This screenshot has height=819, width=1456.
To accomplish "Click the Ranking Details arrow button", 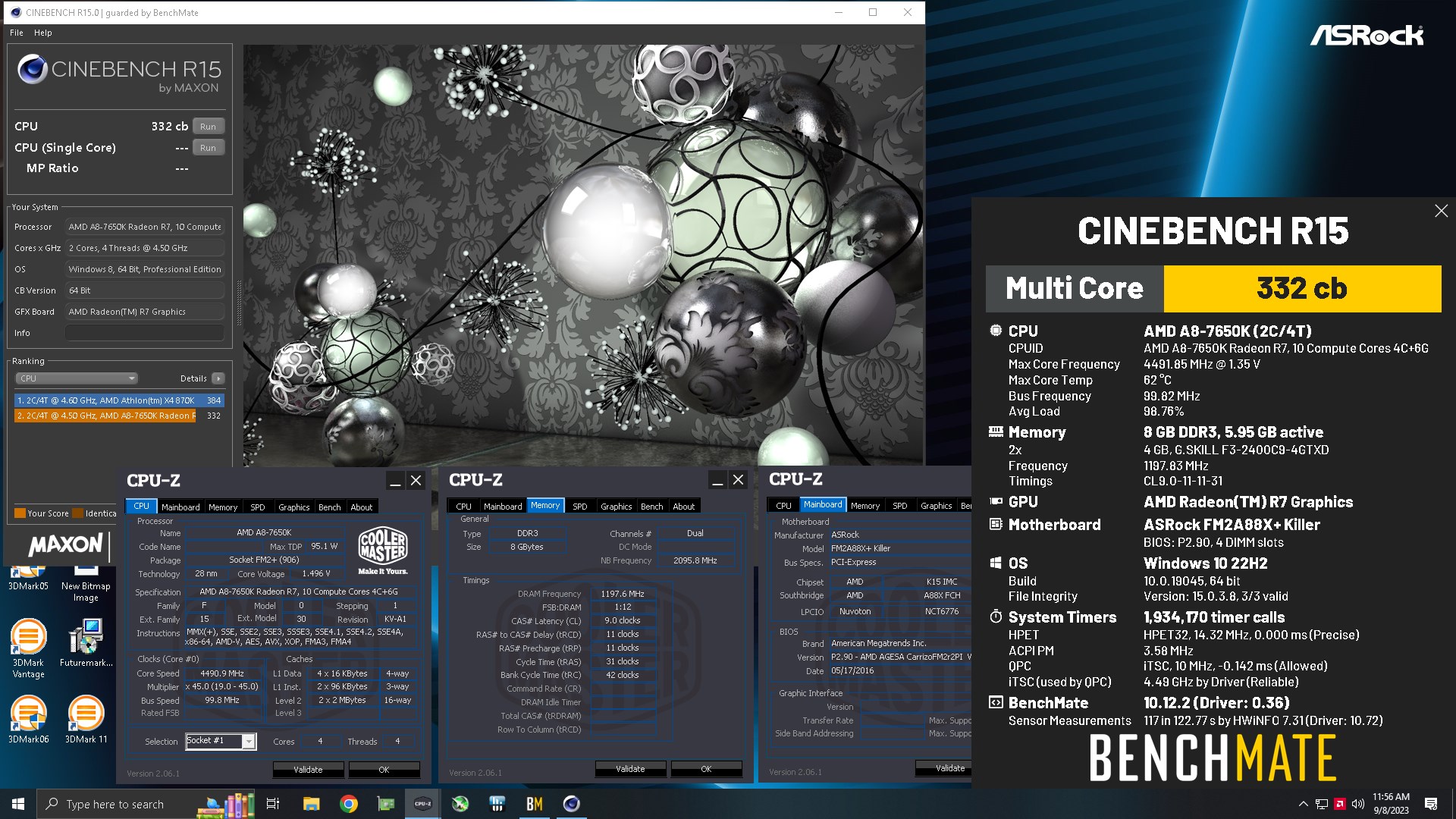I will coord(218,378).
